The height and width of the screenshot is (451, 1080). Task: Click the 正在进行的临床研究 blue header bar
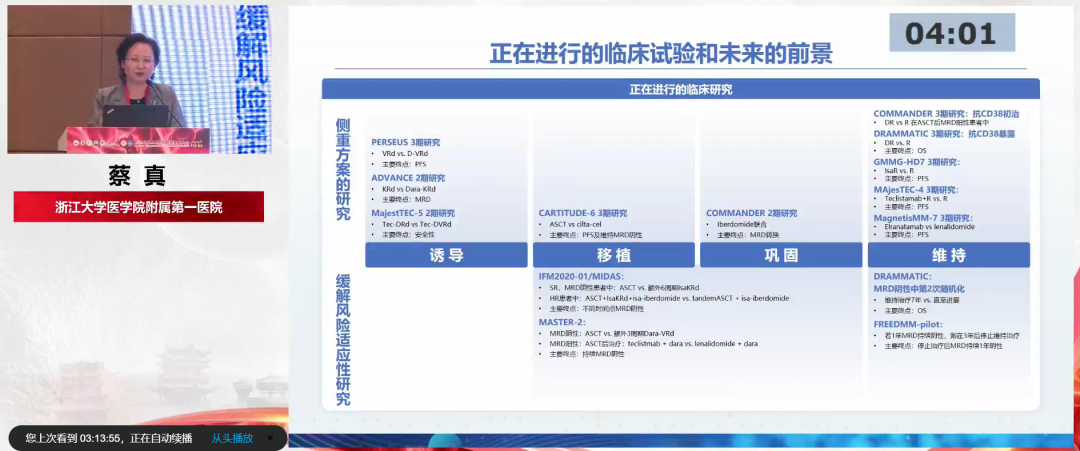tap(680, 89)
